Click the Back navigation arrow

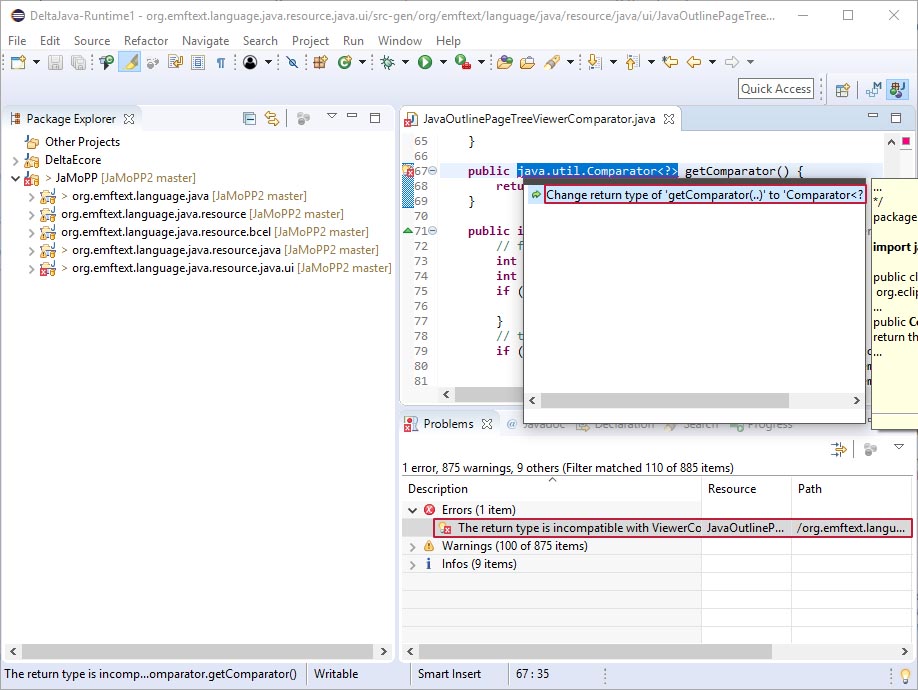point(693,62)
